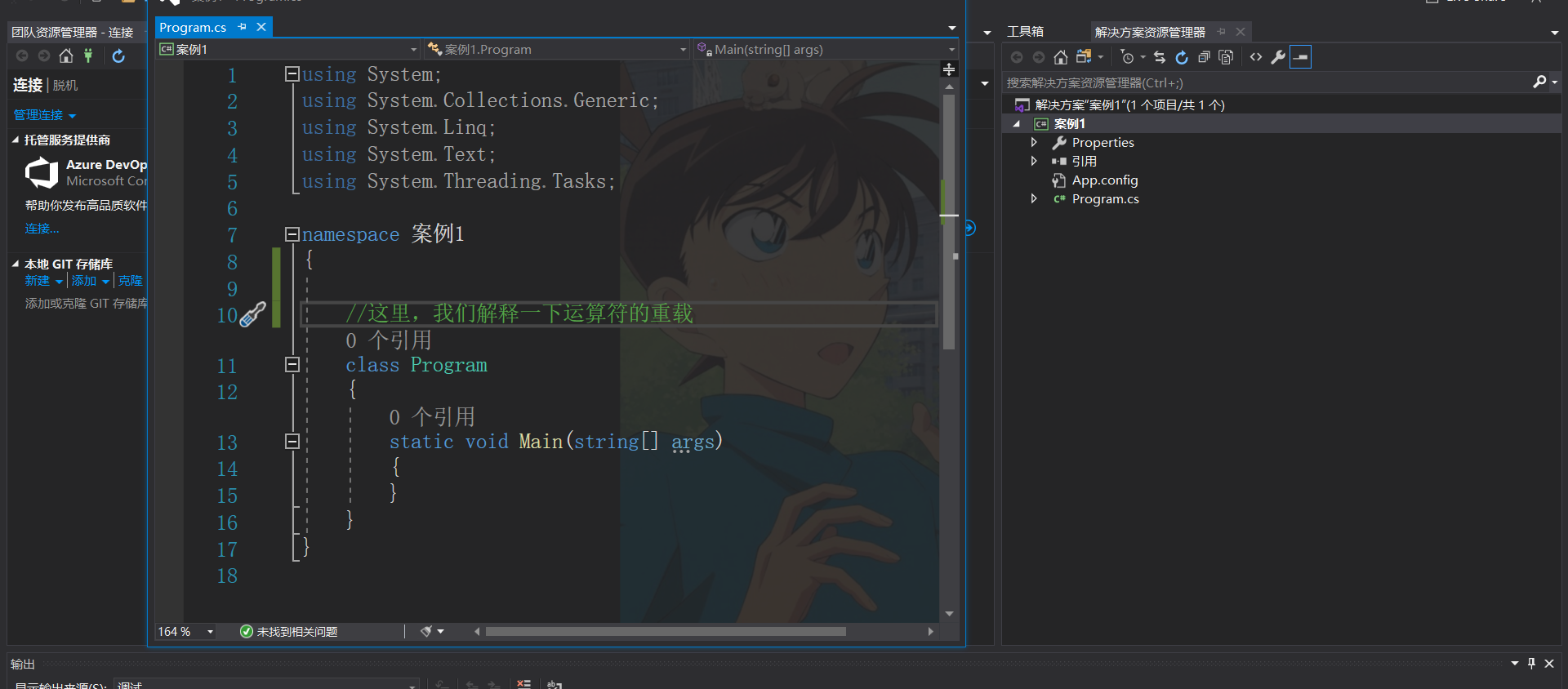1568x689 pixels.
Task: Click the switch views icon in Solution Explorer
Action: (x=1084, y=57)
